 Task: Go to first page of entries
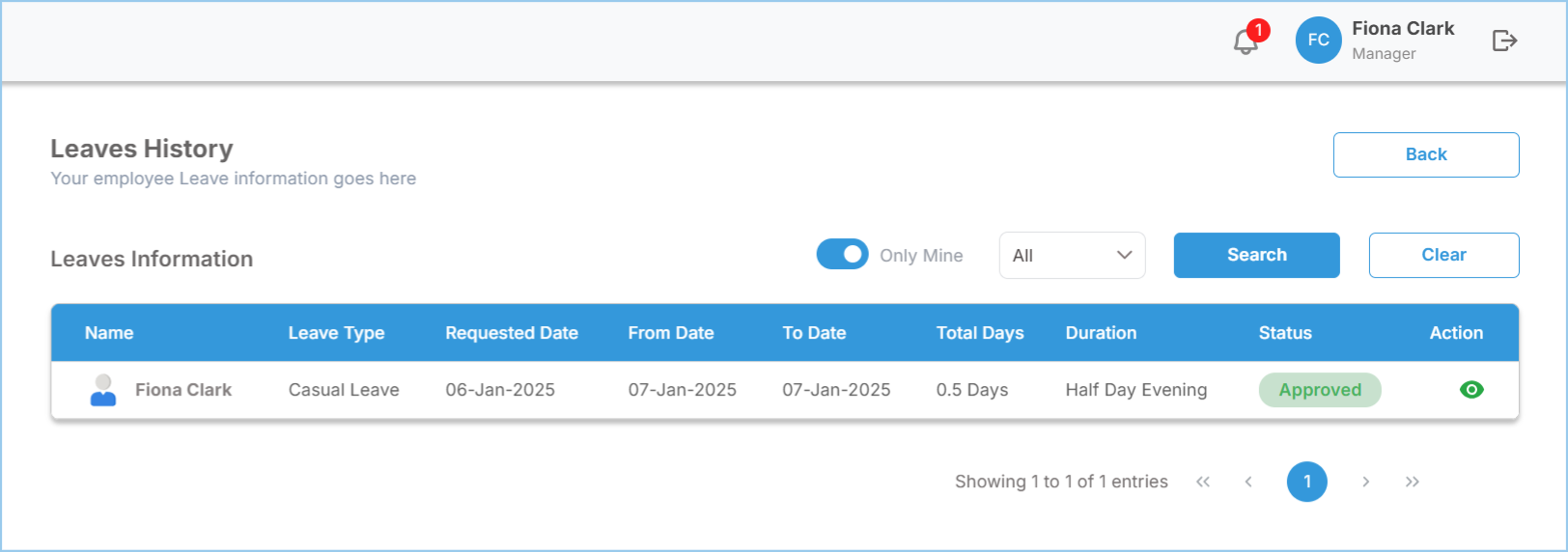tap(1203, 482)
